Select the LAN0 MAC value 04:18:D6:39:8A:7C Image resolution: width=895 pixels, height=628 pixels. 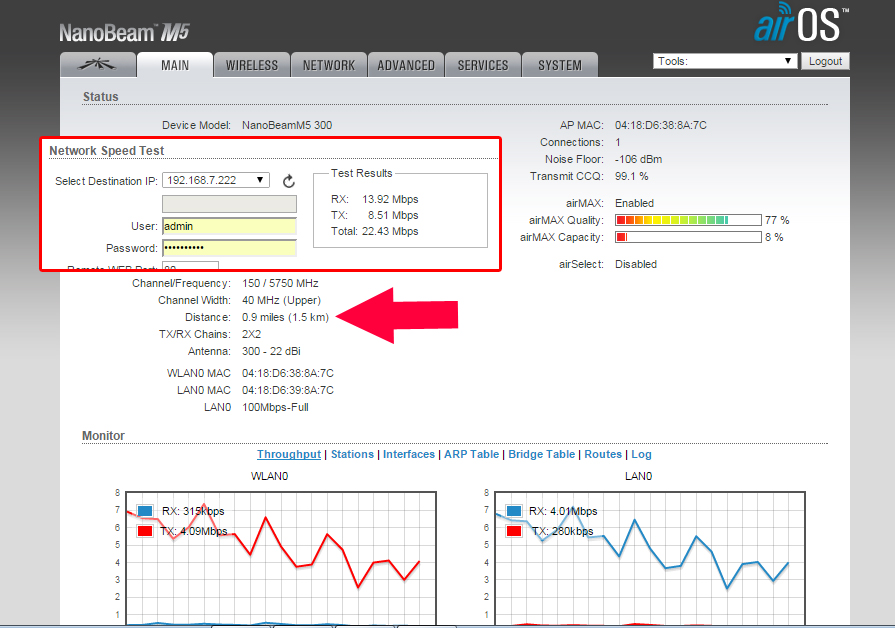(x=288, y=391)
